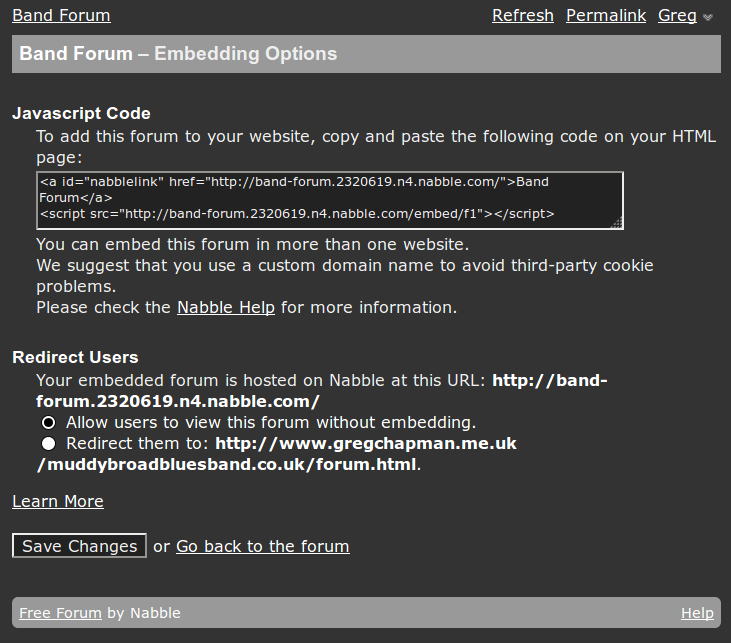Select the allow viewing without embedding radio button

(48, 422)
